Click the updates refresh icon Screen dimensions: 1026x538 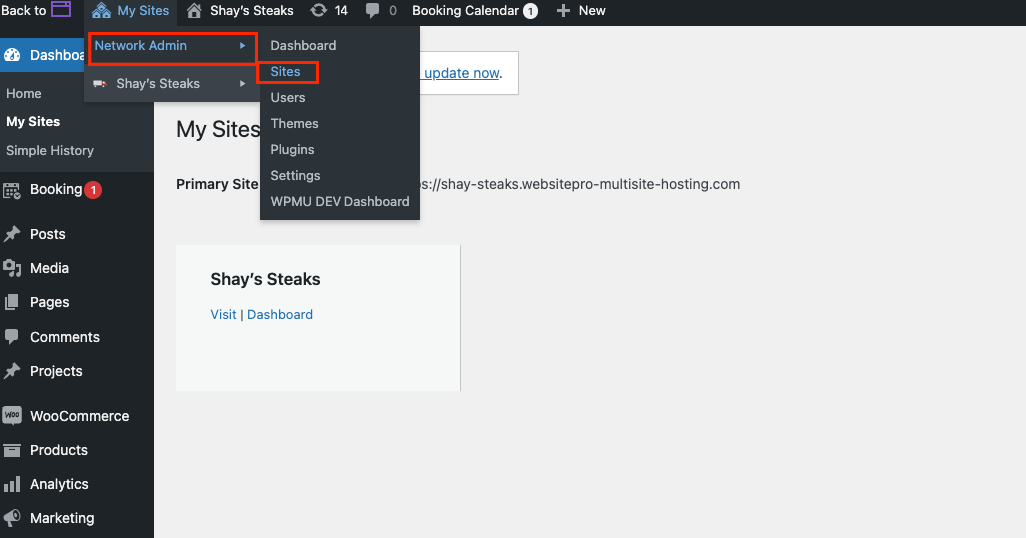click(x=319, y=11)
